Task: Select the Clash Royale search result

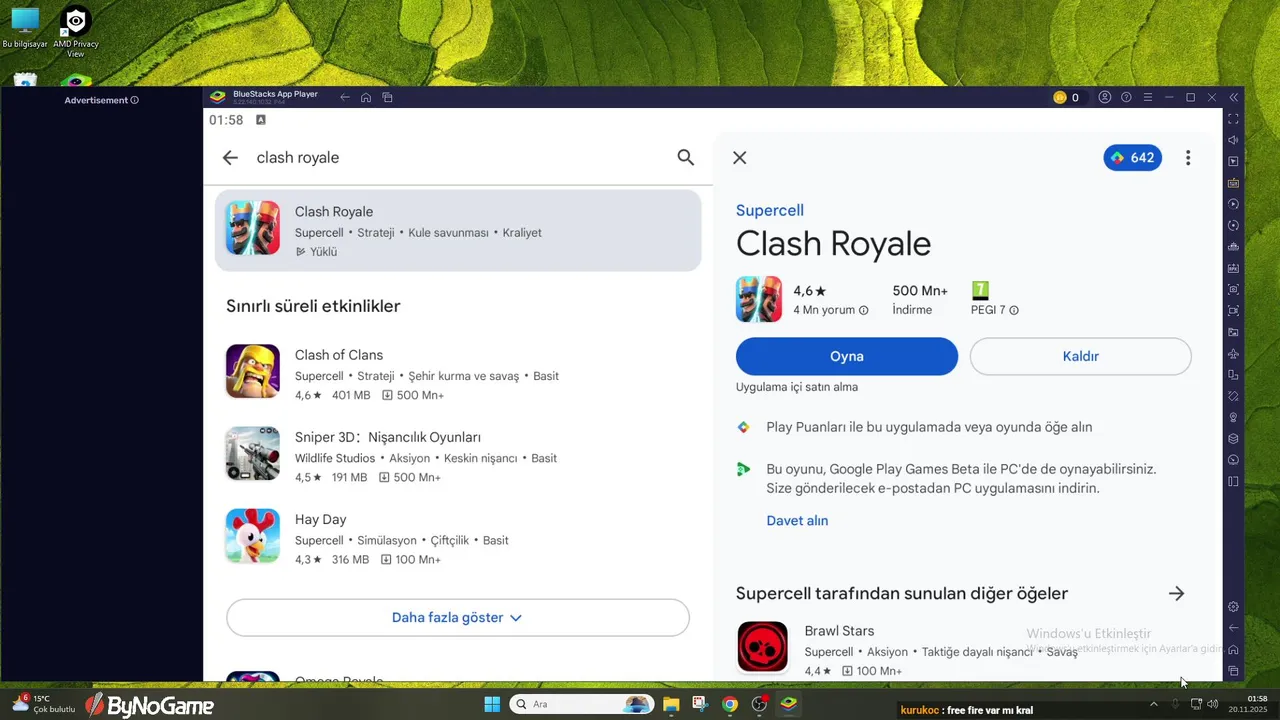Action: coord(458,230)
